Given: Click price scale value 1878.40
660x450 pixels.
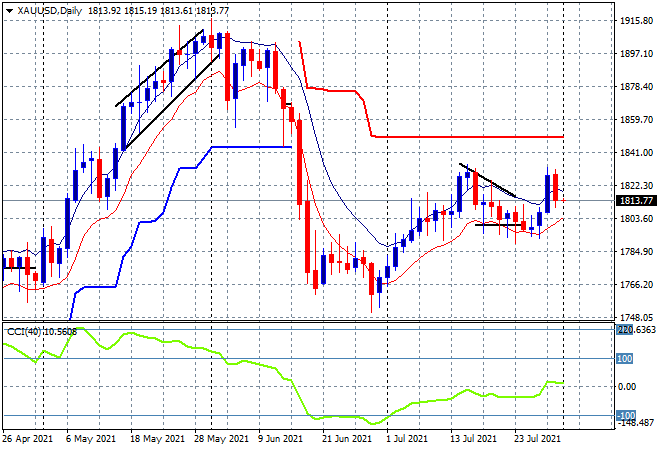Looking at the screenshot, I should point(636,86).
